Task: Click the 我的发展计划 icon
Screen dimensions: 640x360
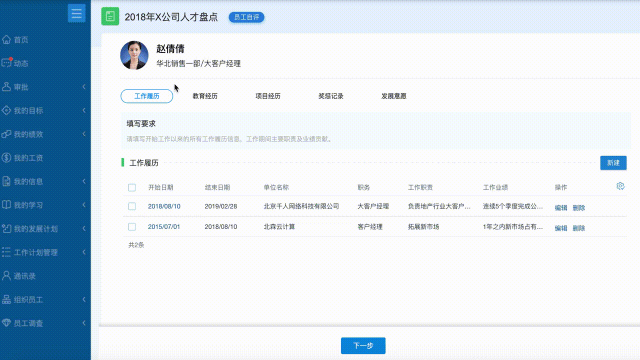Action: [x=6, y=229]
